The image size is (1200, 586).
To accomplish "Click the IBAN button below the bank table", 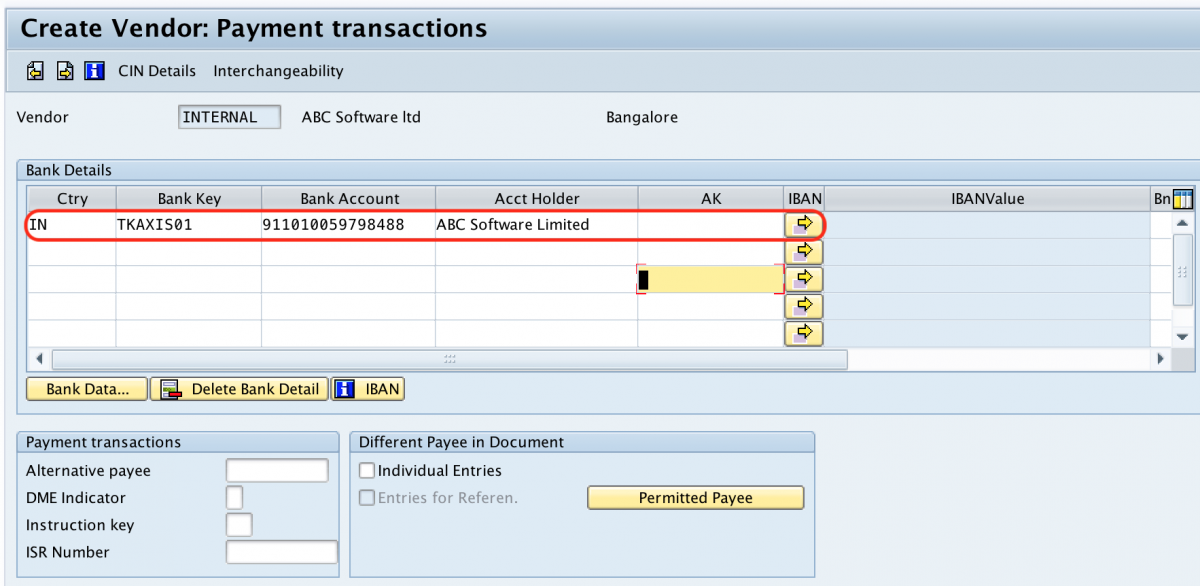I will click(367, 388).
